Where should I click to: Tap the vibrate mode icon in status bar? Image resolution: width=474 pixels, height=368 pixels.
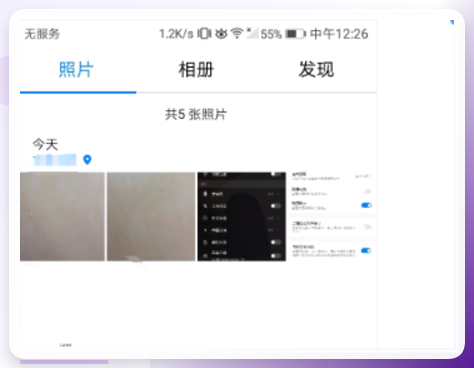pos(204,34)
